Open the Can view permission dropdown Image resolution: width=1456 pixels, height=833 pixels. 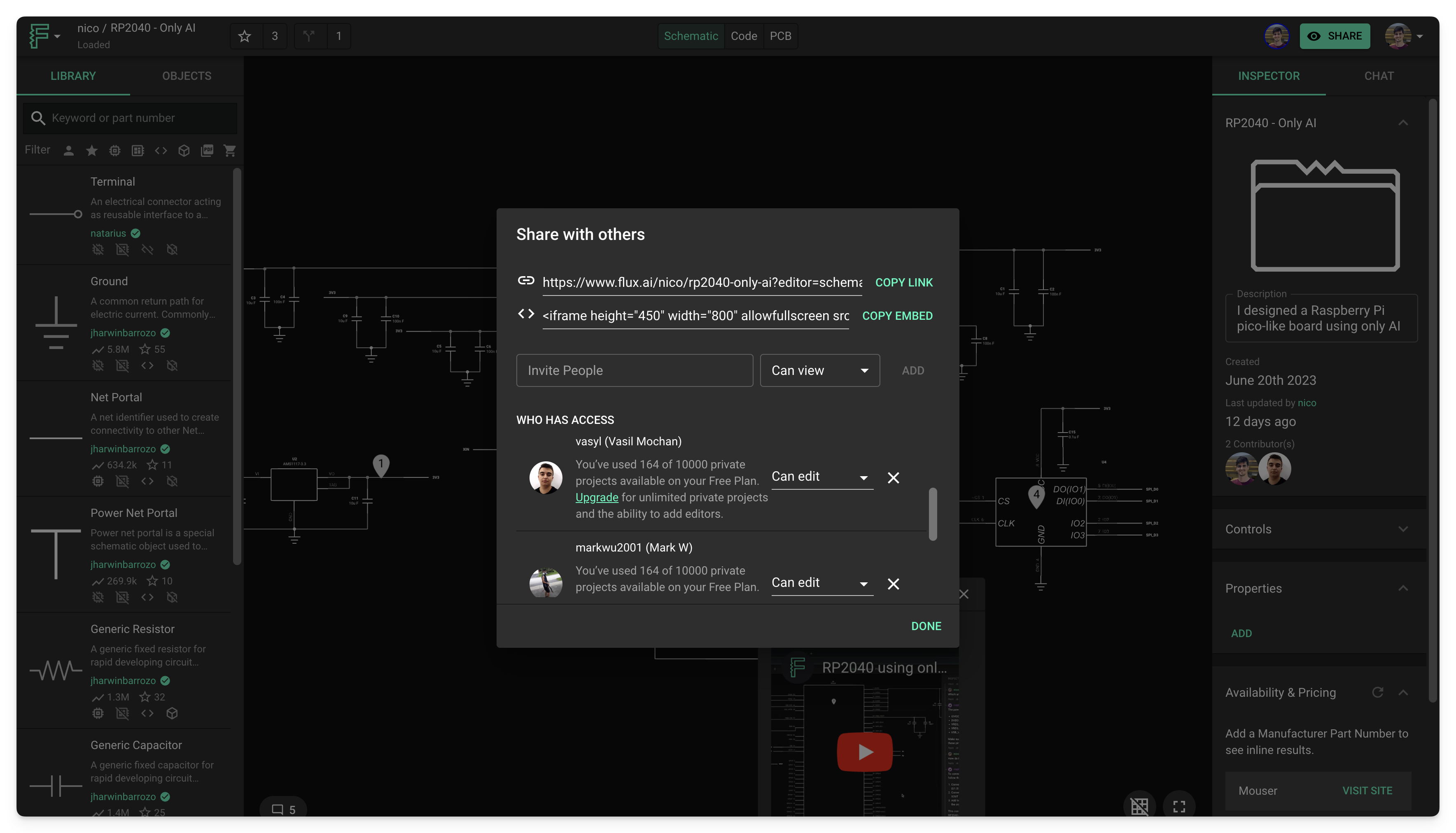(x=819, y=370)
